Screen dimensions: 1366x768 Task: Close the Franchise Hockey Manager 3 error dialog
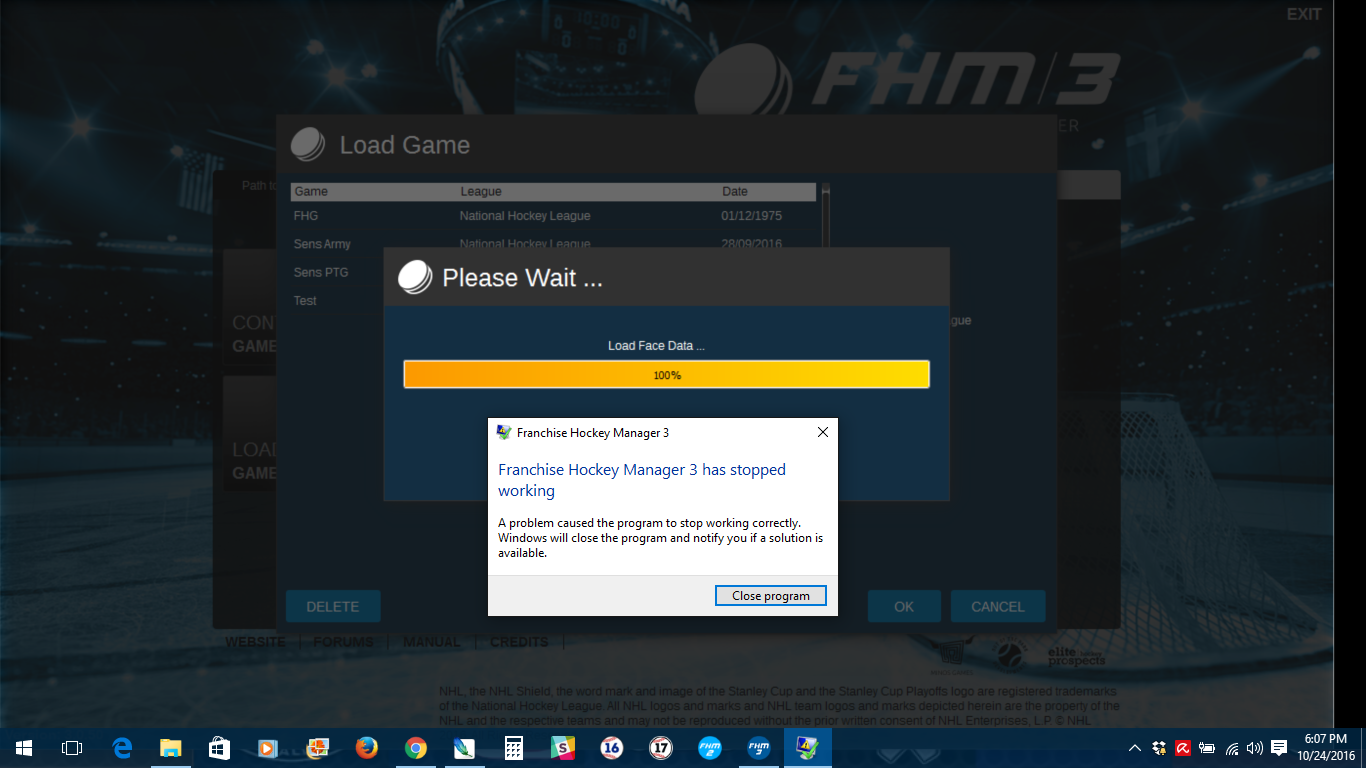[823, 433]
